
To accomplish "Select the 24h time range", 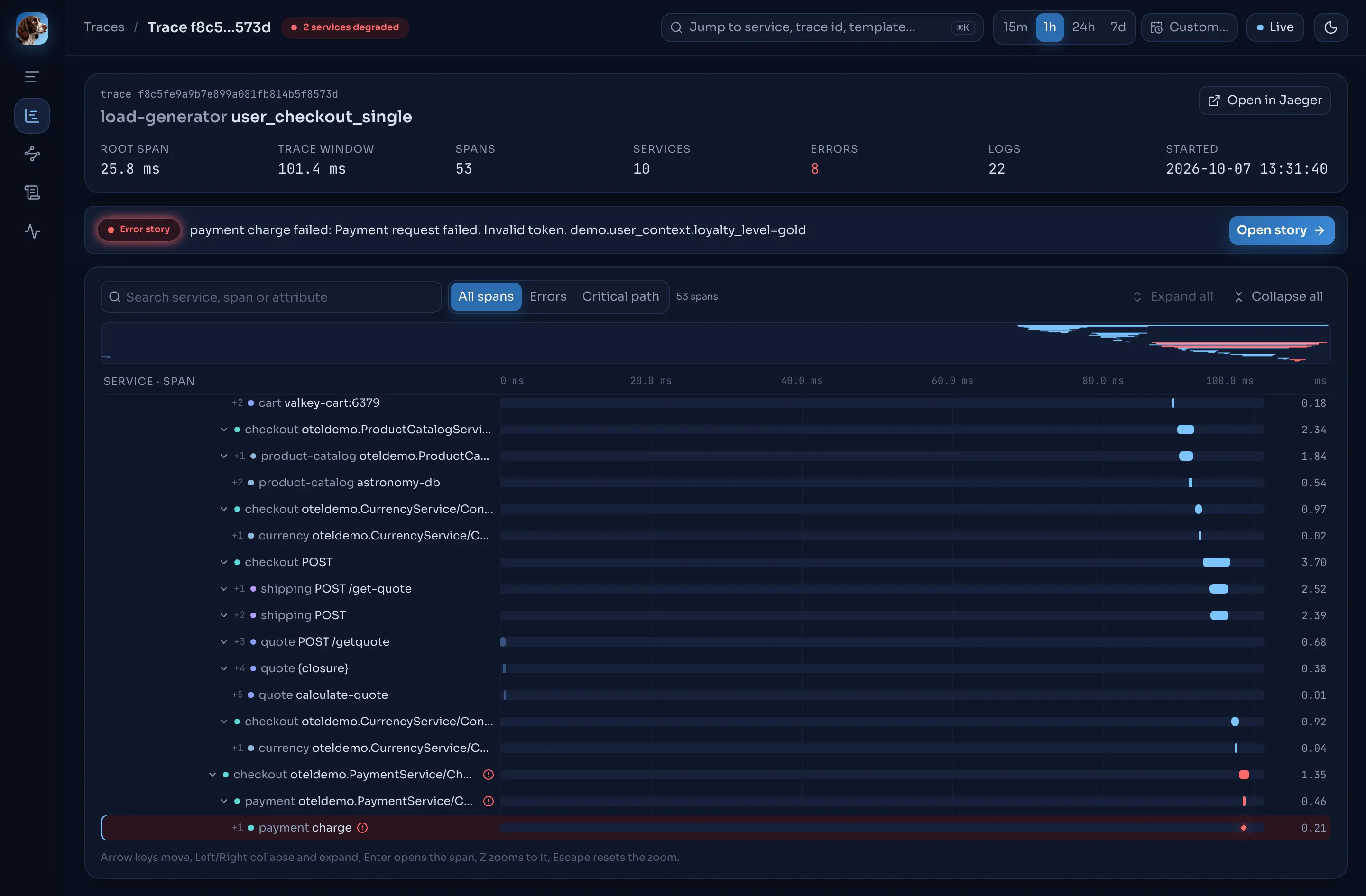I will [1083, 27].
